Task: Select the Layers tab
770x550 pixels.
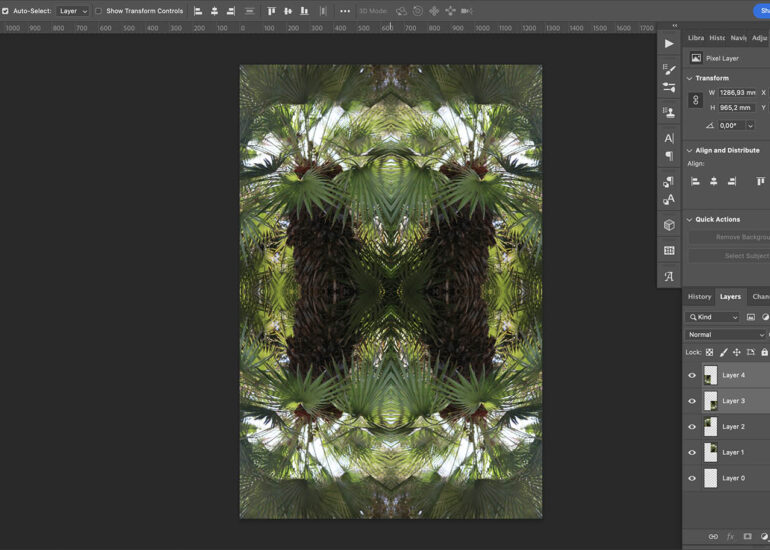Action: [x=730, y=297]
